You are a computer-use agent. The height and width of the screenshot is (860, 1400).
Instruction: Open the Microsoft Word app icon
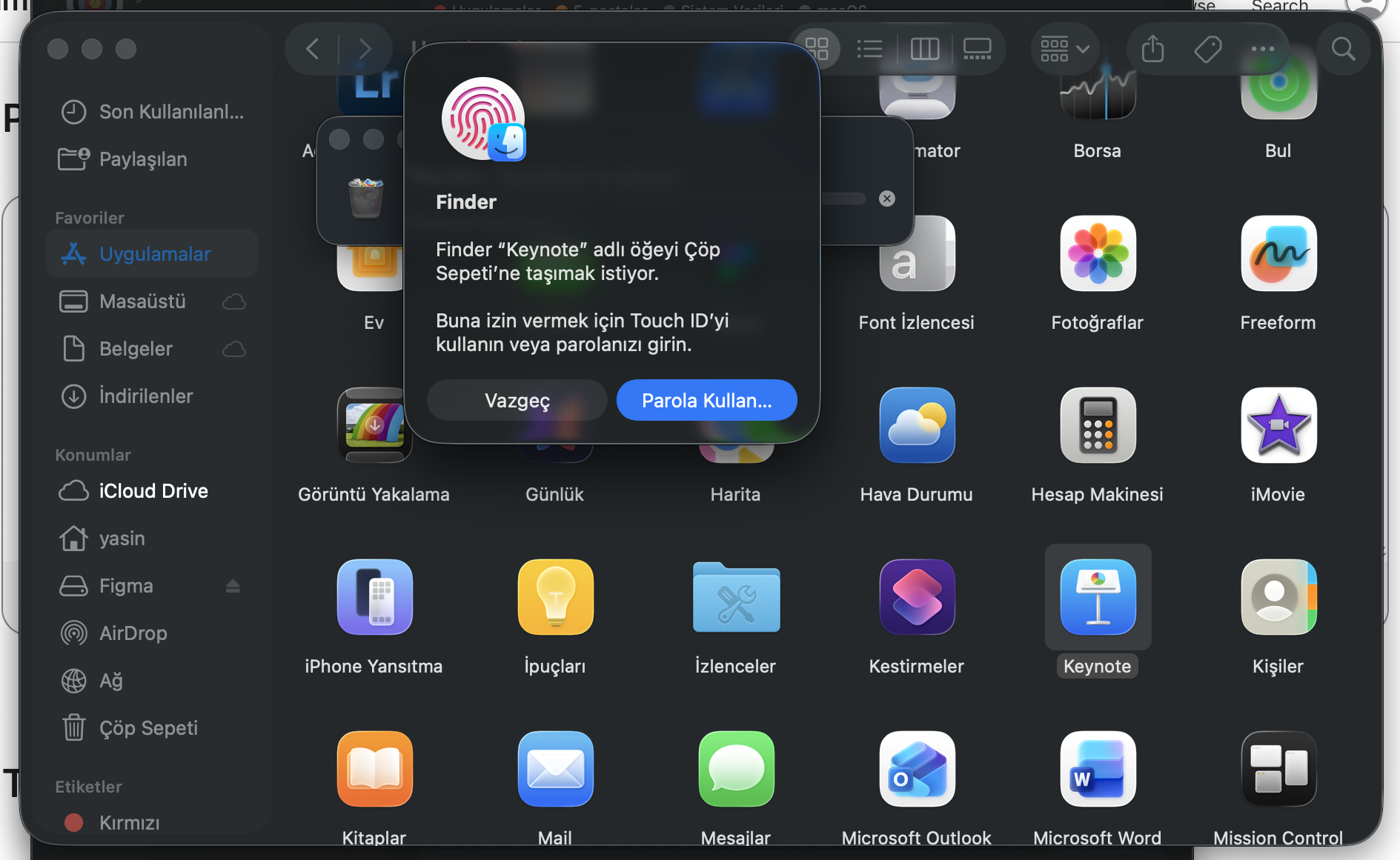1098,769
